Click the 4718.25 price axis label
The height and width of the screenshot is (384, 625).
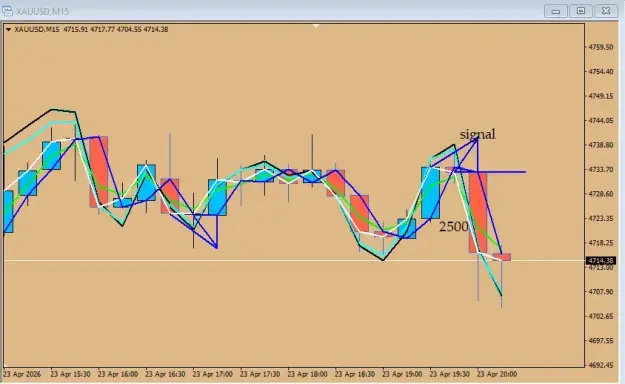(x=601, y=243)
